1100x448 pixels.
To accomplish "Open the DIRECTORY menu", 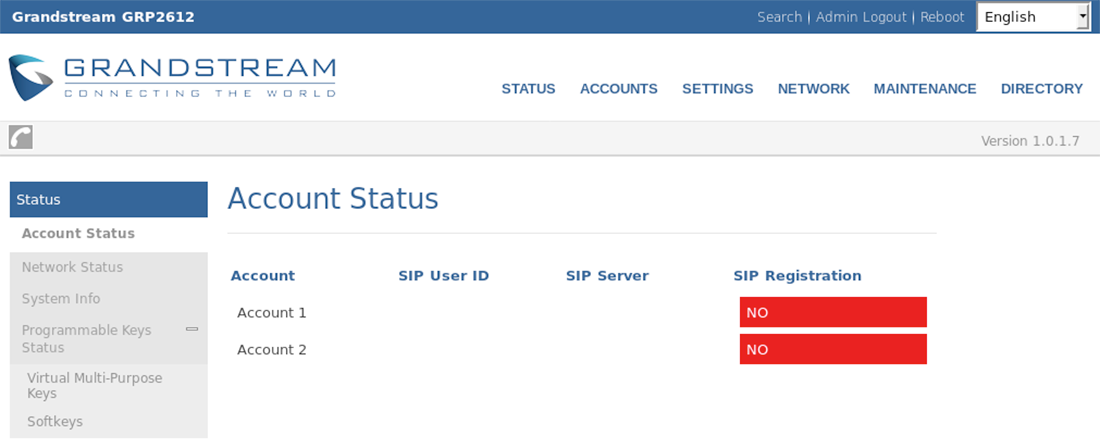I will 1042,89.
